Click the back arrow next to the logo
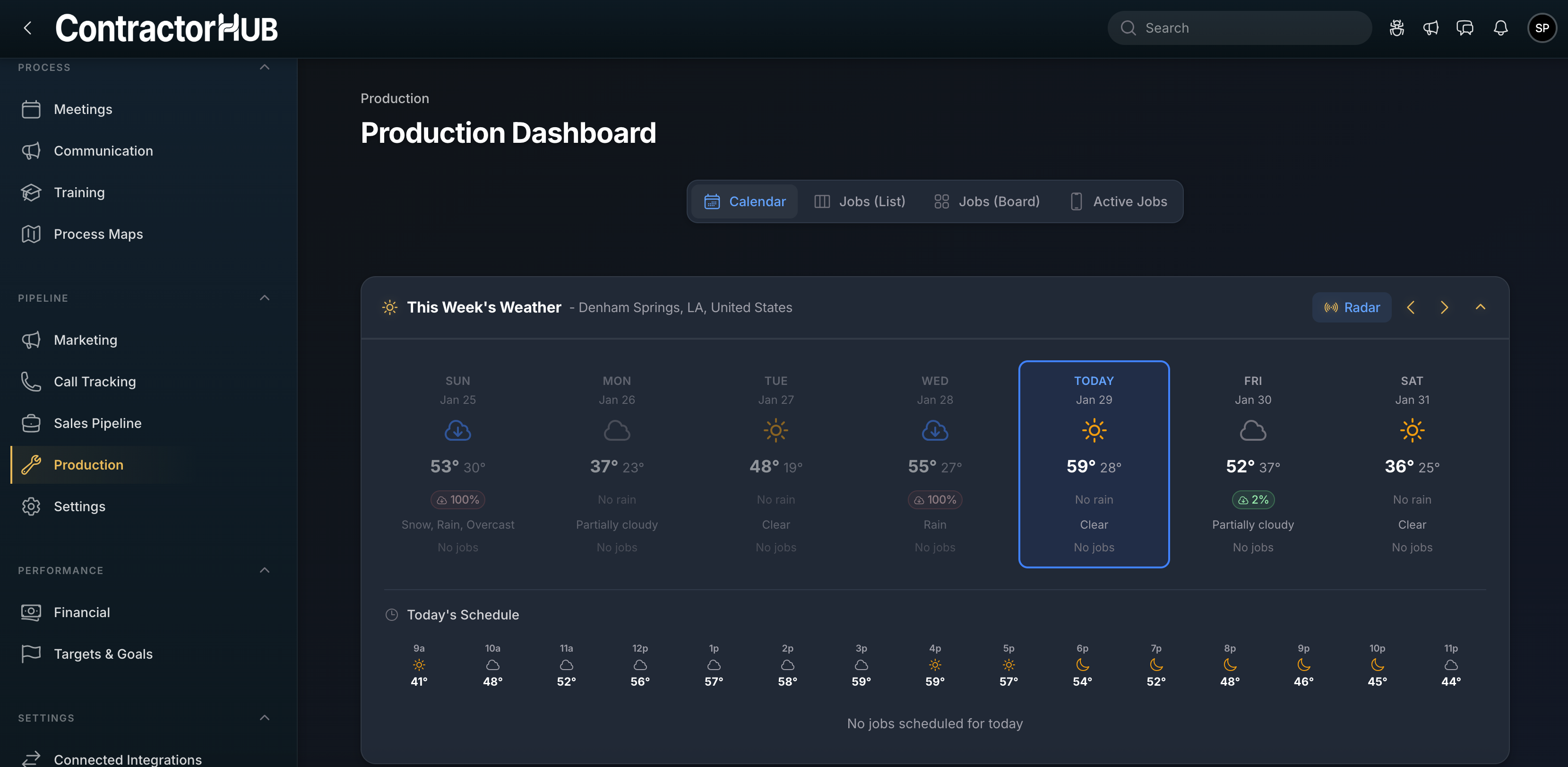Image resolution: width=1568 pixels, height=767 pixels. (x=27, y=27)
